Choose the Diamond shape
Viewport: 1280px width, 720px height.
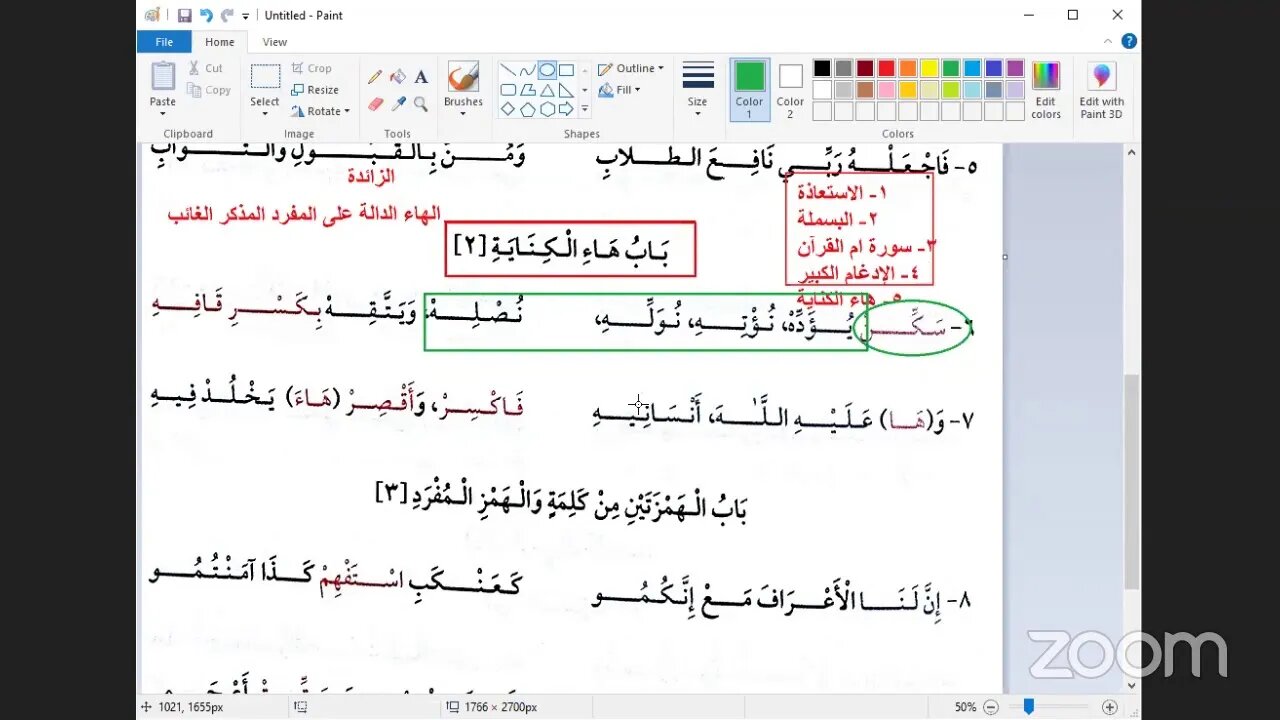coord(508,109)
